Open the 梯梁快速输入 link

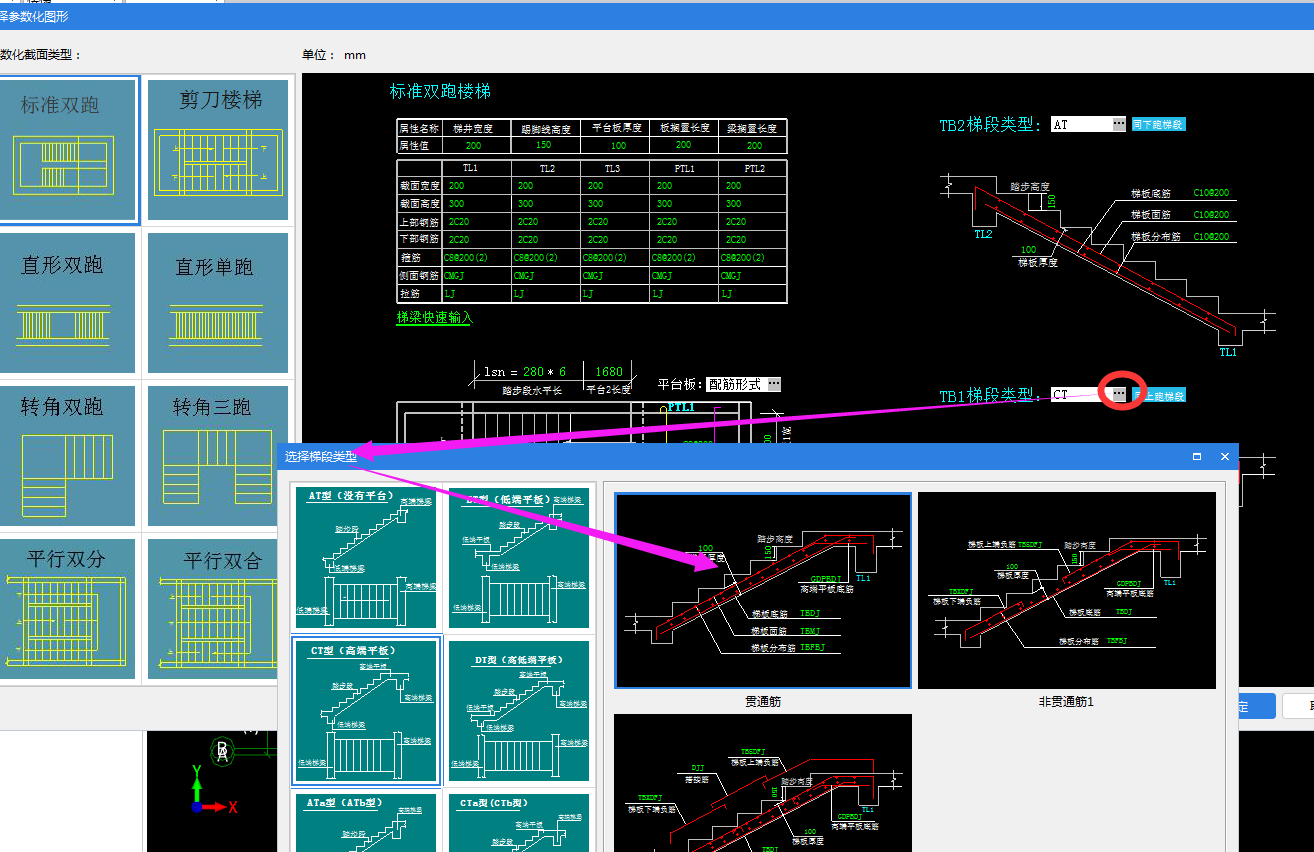434,317
